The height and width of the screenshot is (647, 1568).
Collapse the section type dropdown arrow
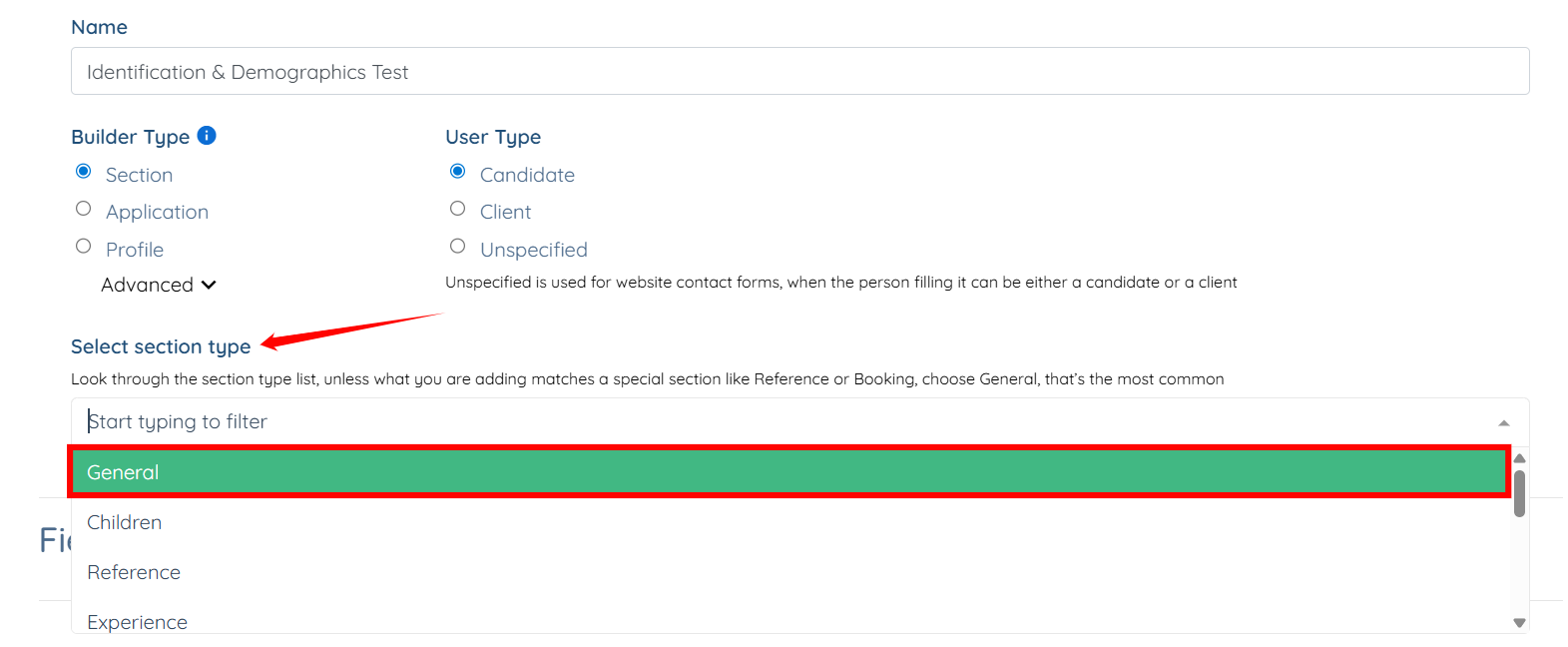pos(1504,423)
